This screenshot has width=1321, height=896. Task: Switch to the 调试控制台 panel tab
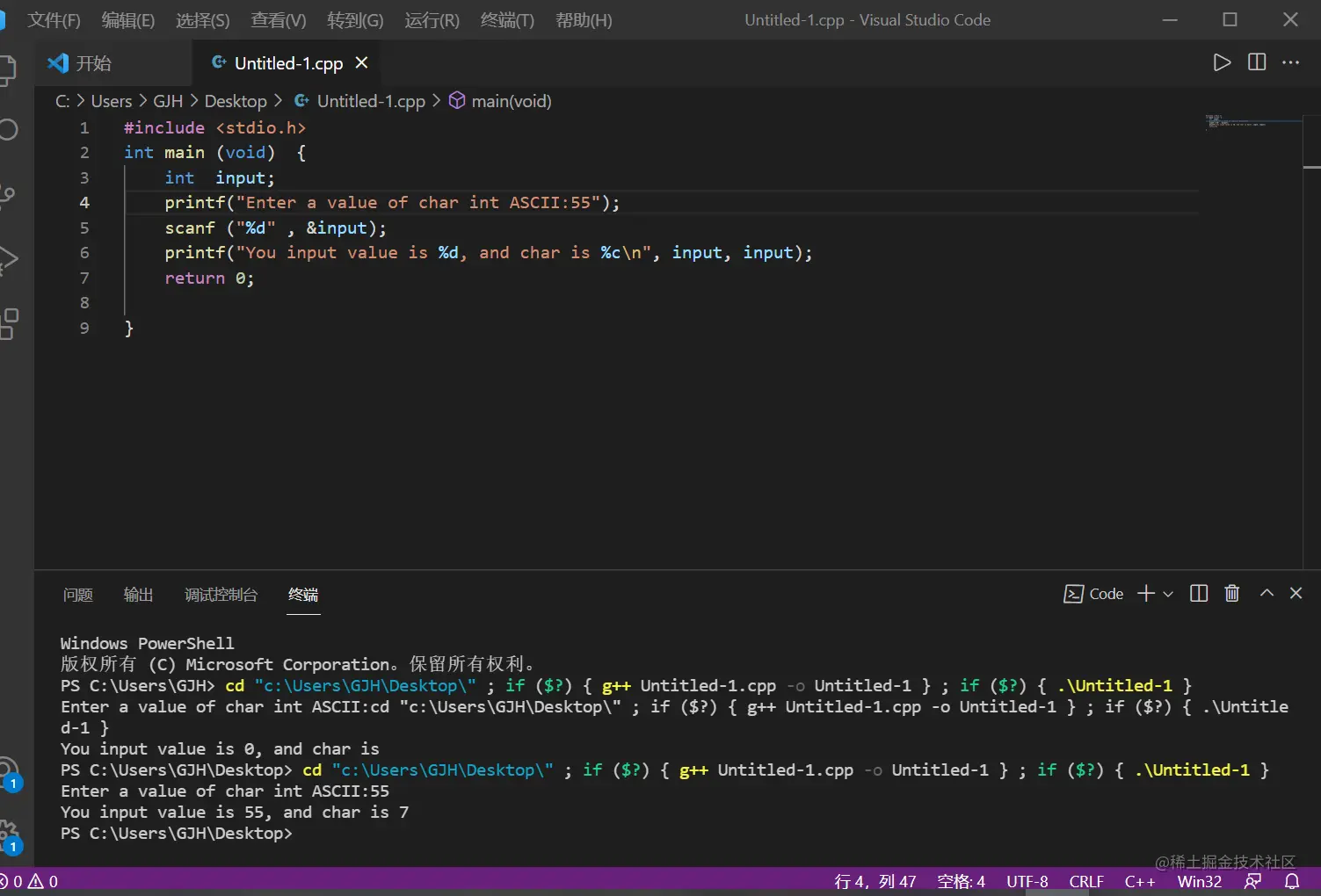(x=221, y=595)
